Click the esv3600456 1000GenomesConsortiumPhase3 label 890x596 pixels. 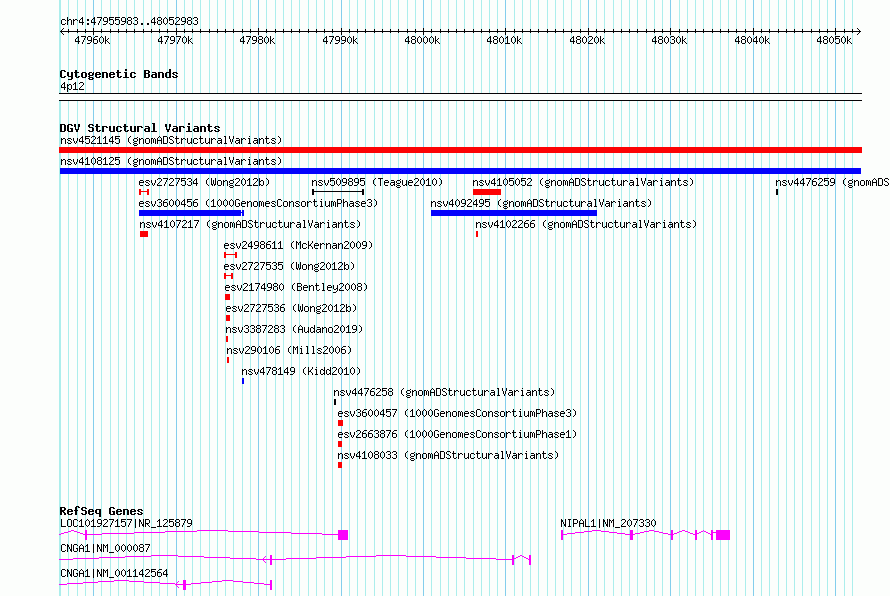pos(258,203)
